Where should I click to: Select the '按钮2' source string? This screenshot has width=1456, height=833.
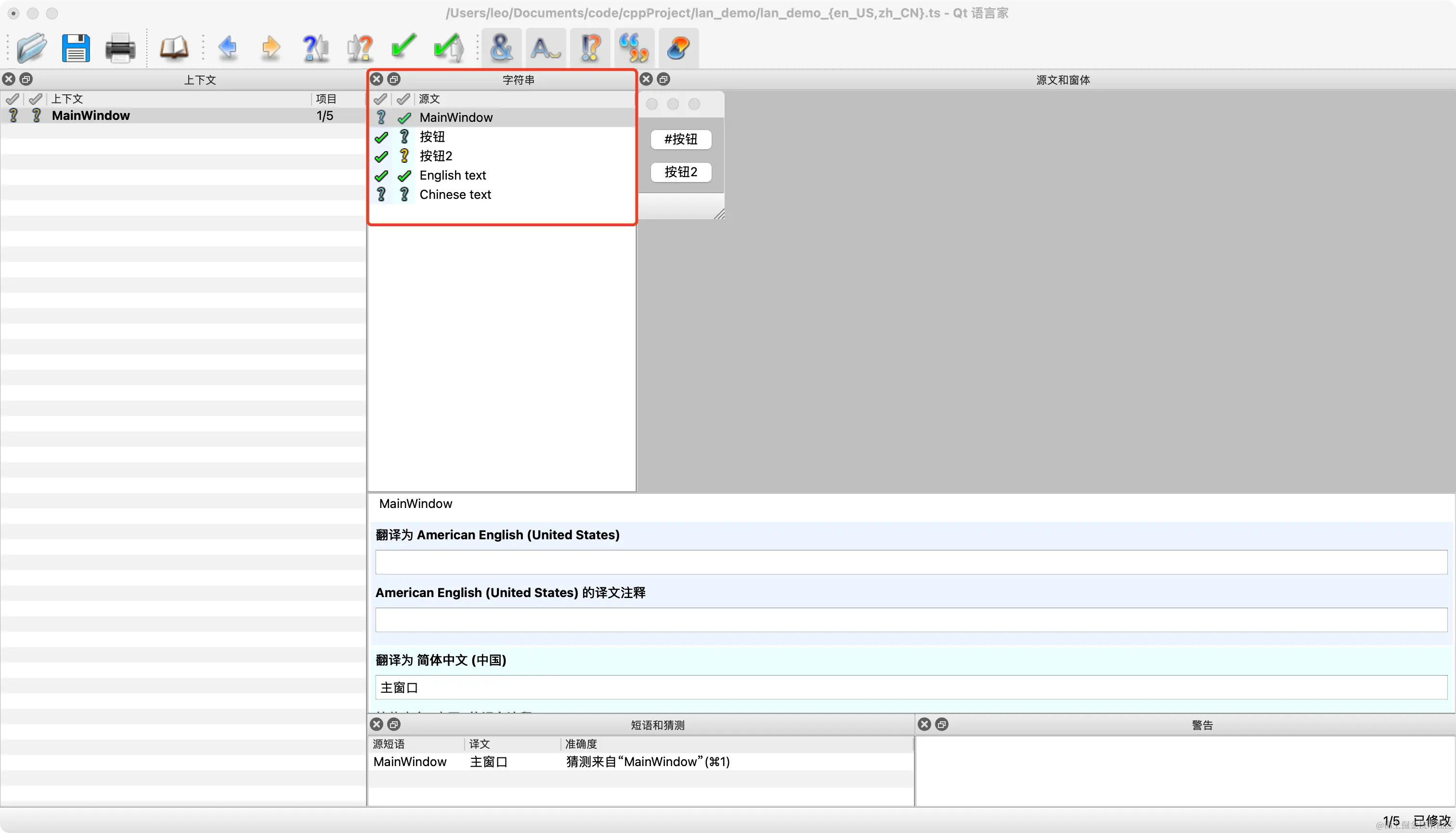(436, 156)
